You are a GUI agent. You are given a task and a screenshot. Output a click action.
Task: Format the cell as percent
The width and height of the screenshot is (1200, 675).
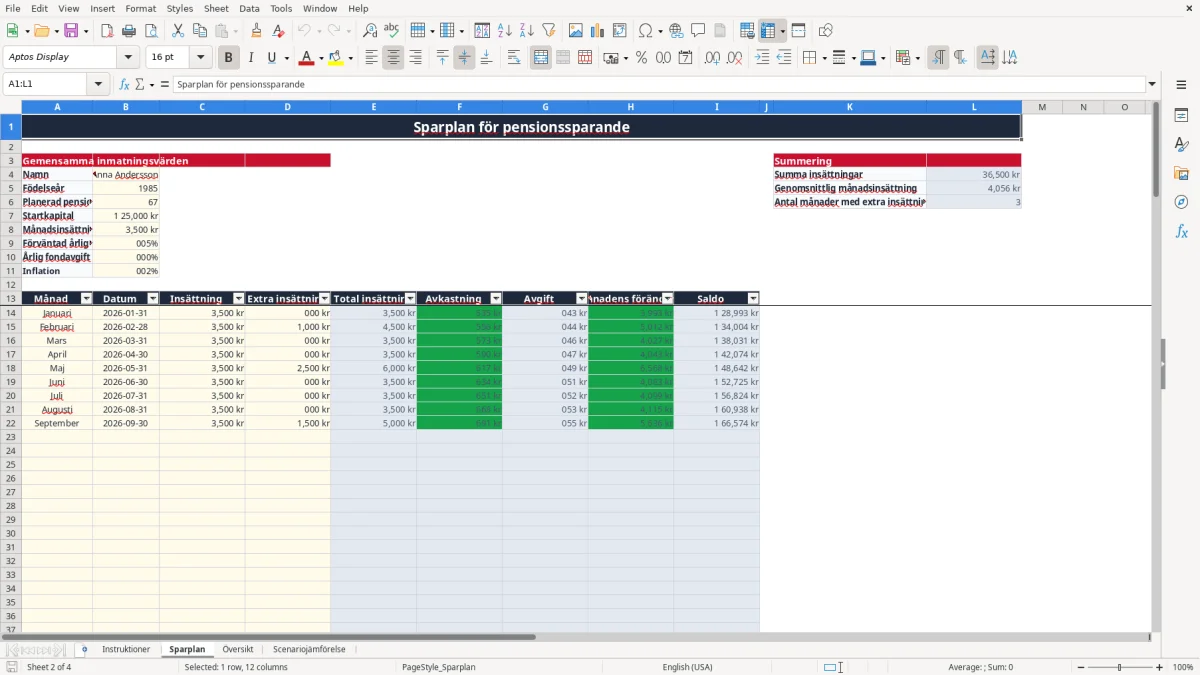pyautogui.click(x=641, y=58)
